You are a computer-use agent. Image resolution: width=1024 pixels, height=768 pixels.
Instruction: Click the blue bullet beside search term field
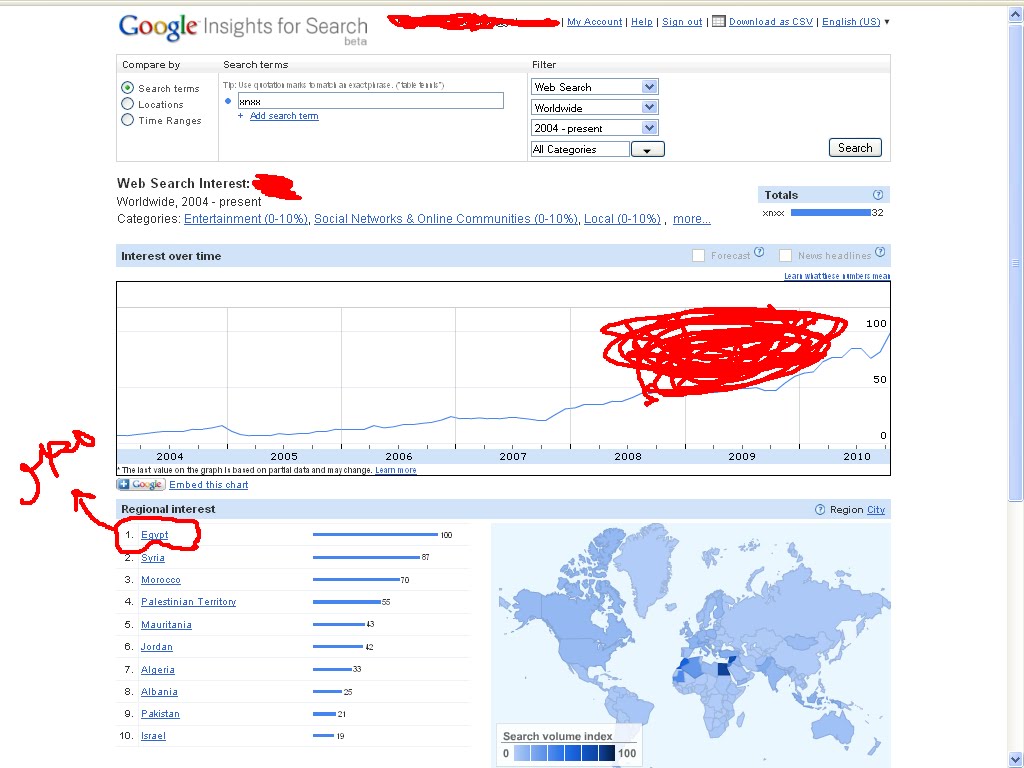click(x=228, y=101)
